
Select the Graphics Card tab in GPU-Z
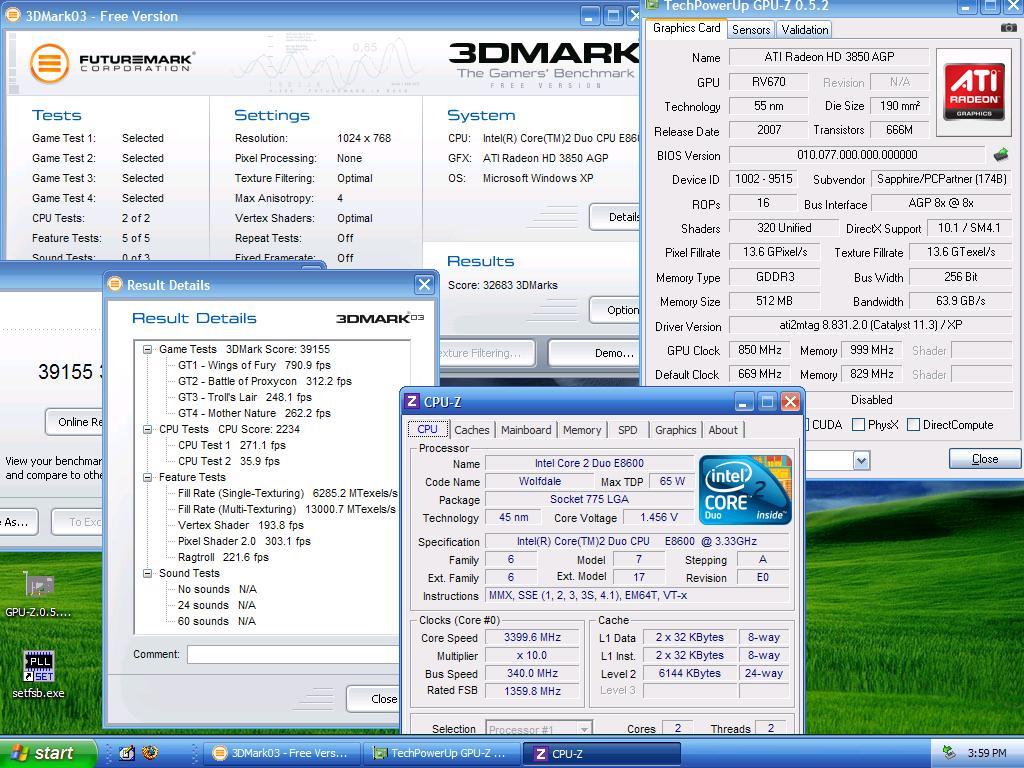[686, 28]
